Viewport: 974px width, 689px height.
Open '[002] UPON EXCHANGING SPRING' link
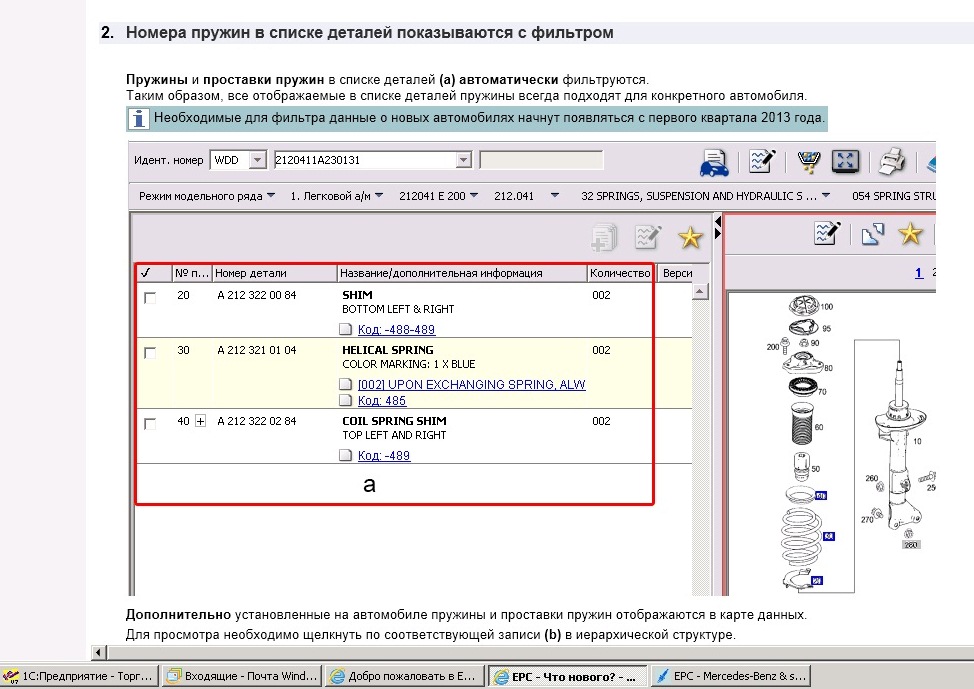[x=471, y=384]
